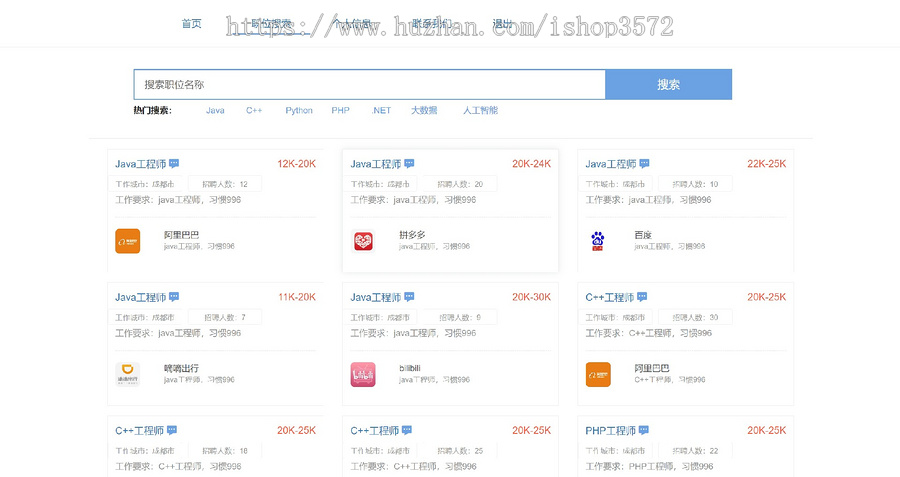Screen dimensions: 900x477
Task: Open Java工程师 title priced 20K-24K
Action: (x=376, y=164)
